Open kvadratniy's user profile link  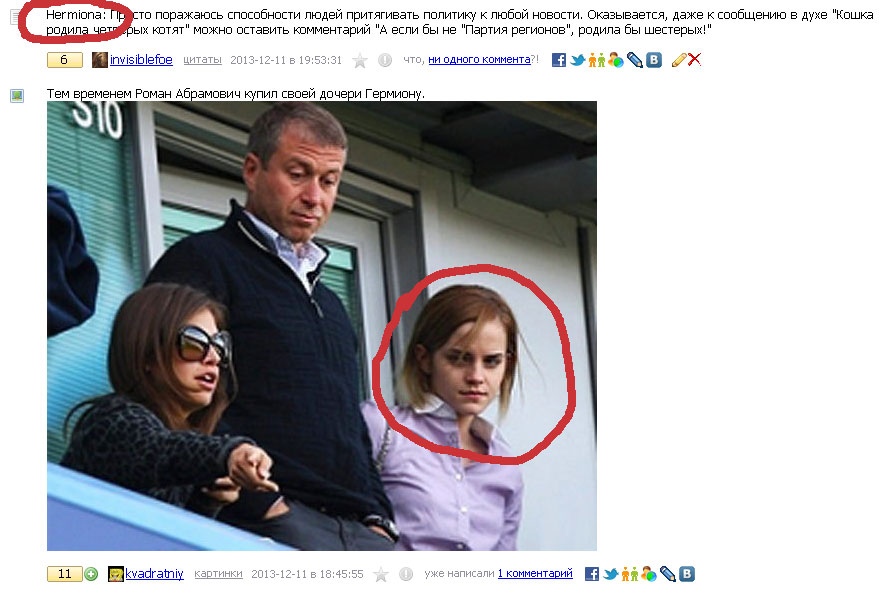click(x=154, y=574)
